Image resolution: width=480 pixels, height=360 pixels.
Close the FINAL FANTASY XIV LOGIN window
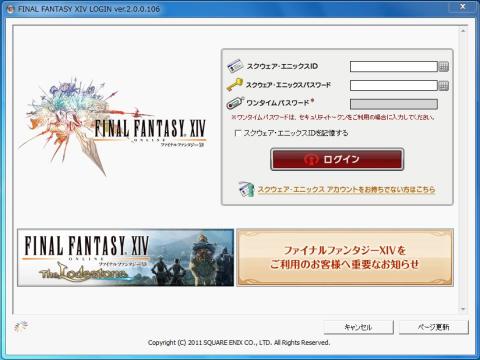(x=463, y=6)
